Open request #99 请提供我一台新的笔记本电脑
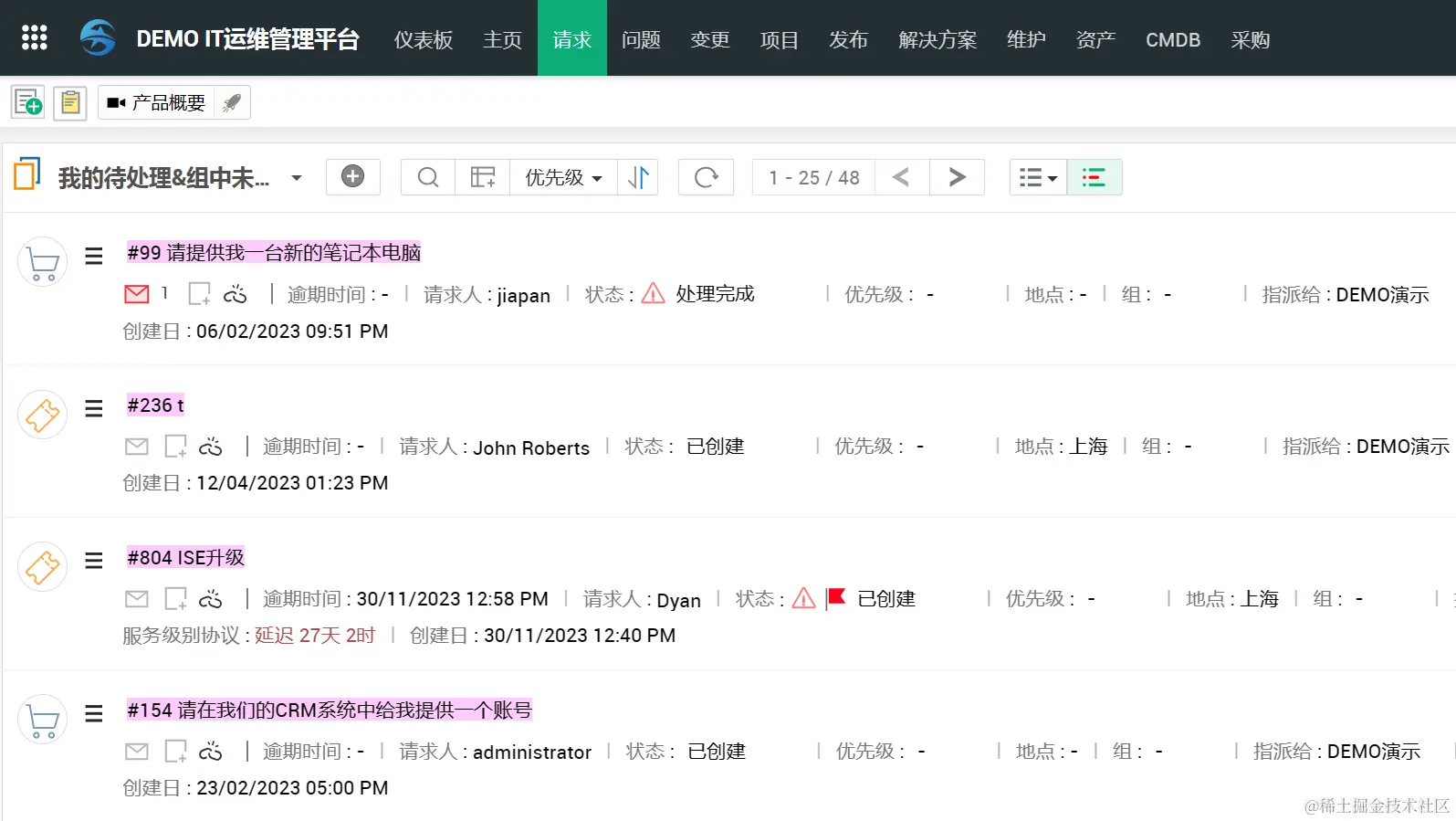The height and width of the screenshot is (821, 1456). (274, 252)
